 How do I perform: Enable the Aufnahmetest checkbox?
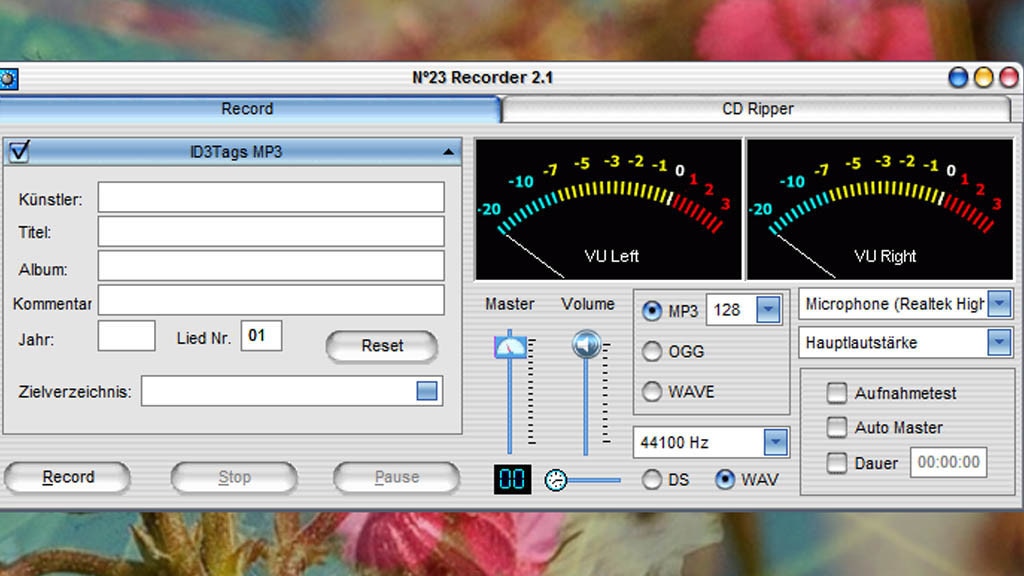[x=837, y=393]
